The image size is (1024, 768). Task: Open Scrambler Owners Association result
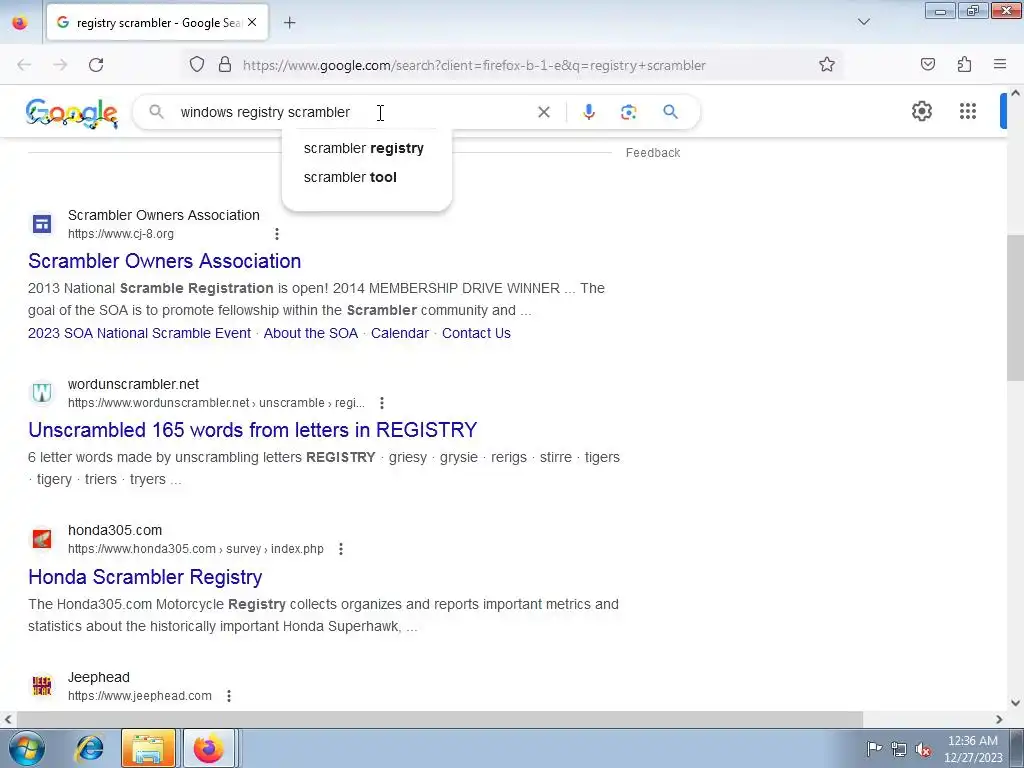coord(165,261)
